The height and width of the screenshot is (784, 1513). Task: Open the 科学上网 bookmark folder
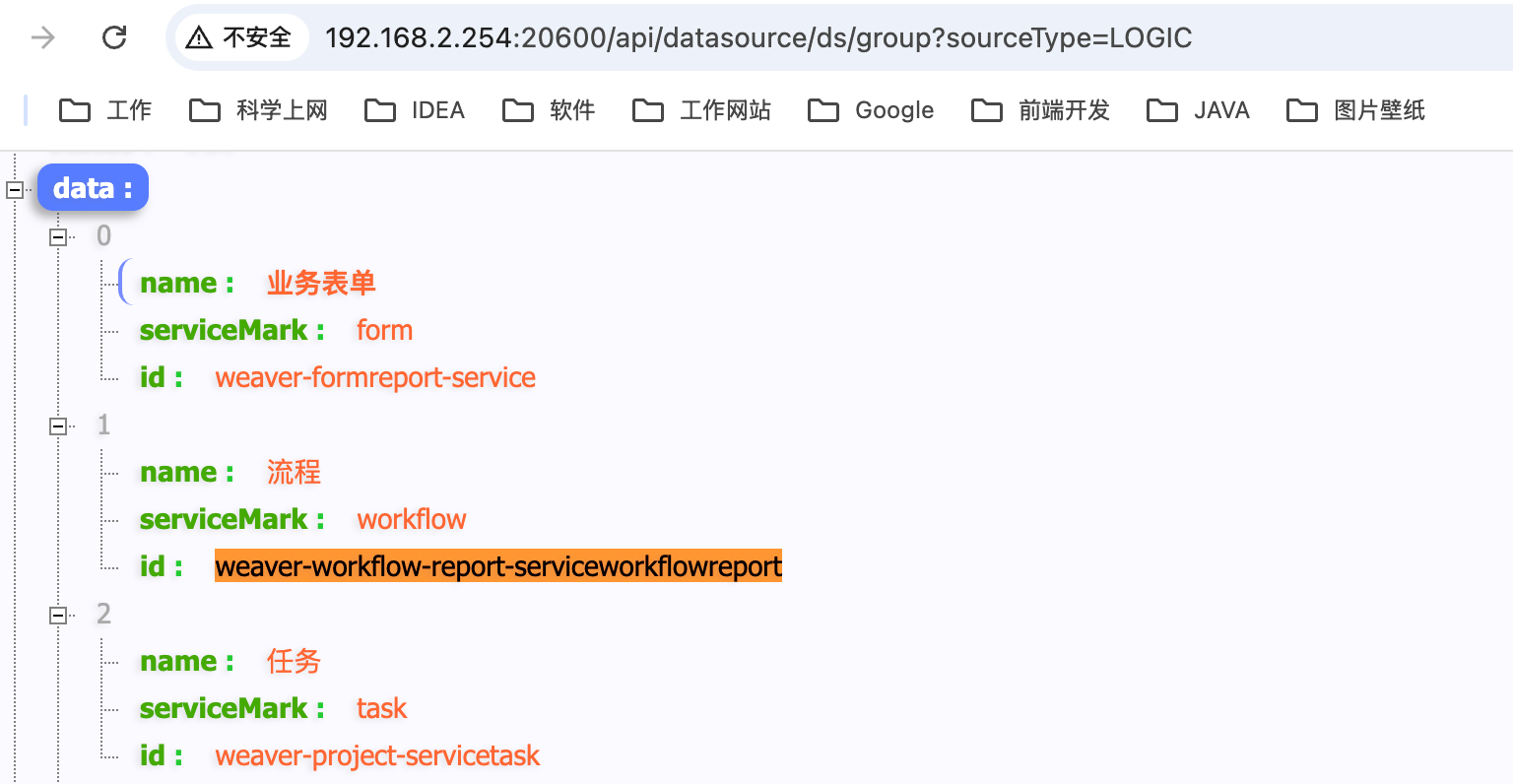(x=258, y=110)
